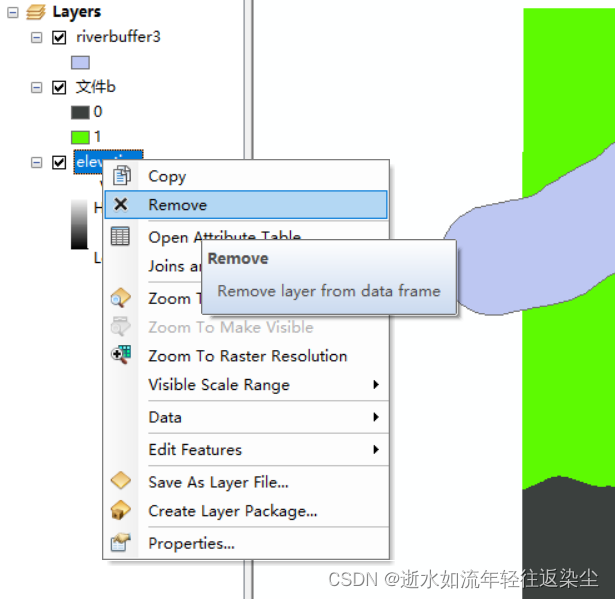Screen dimensions: 615x599
Task: Select the riverbuffer3 layer name
Action: [118, 37]
